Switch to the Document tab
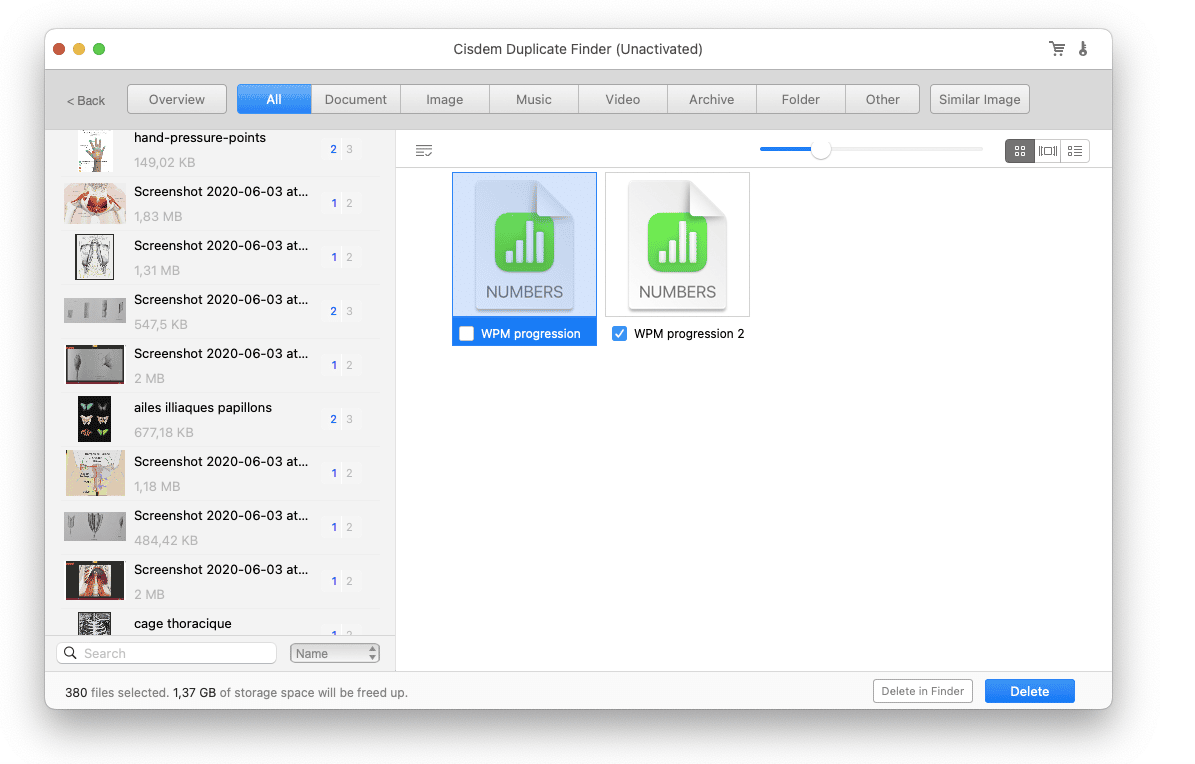Viewport: 1195px width, 764px height. click(355, 99)
